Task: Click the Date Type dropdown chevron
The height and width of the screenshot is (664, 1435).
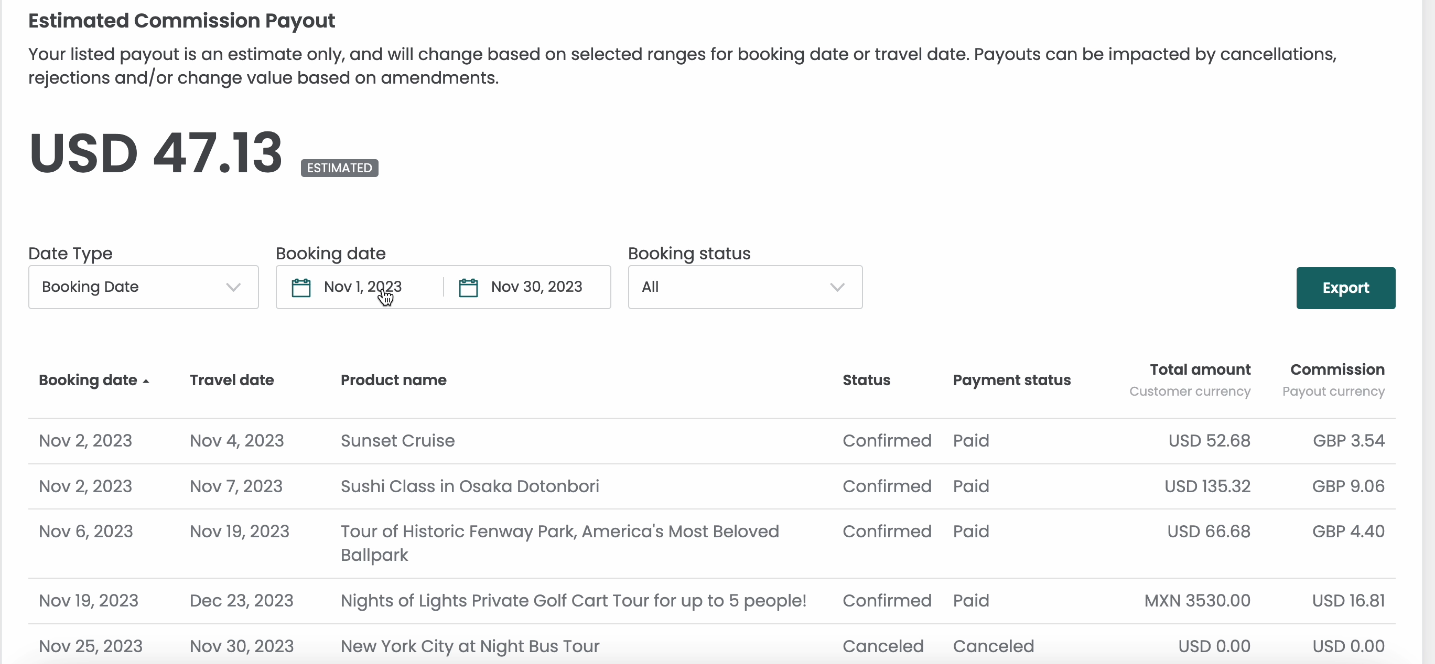Action: (x=234, y=287)
